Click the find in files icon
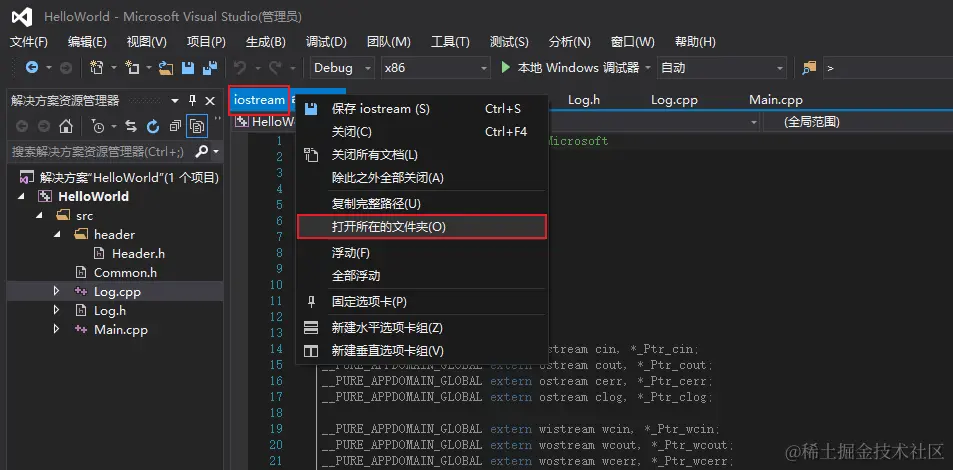Viewport: 953px width, 470px height. 809,68
